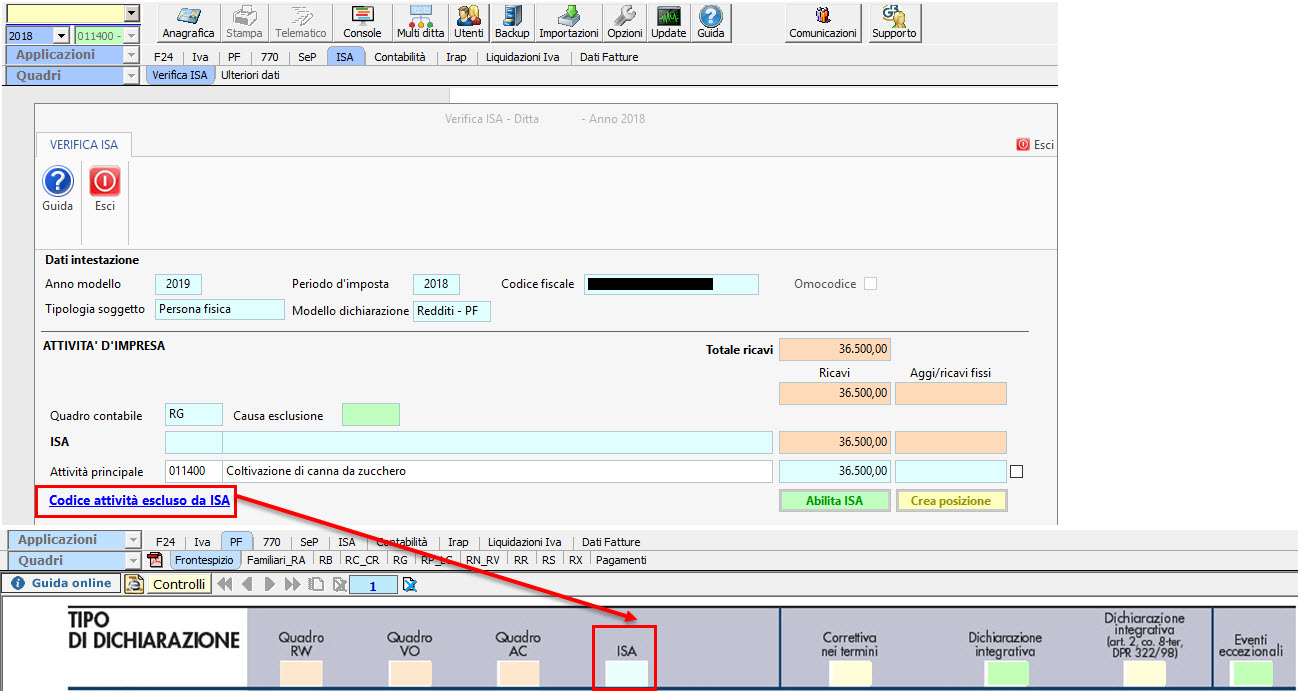Open the 2018 year dropdown
This screenshot has width=1299, height=691.
pyautogui.click(x=60, y=35)
